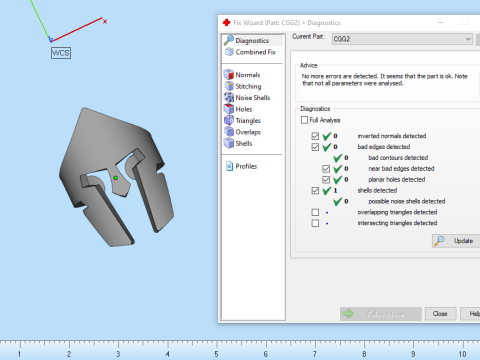Screen dimensions: 480x360
Task: Click the Follow Advice button
Action: (x=381, y=314)
